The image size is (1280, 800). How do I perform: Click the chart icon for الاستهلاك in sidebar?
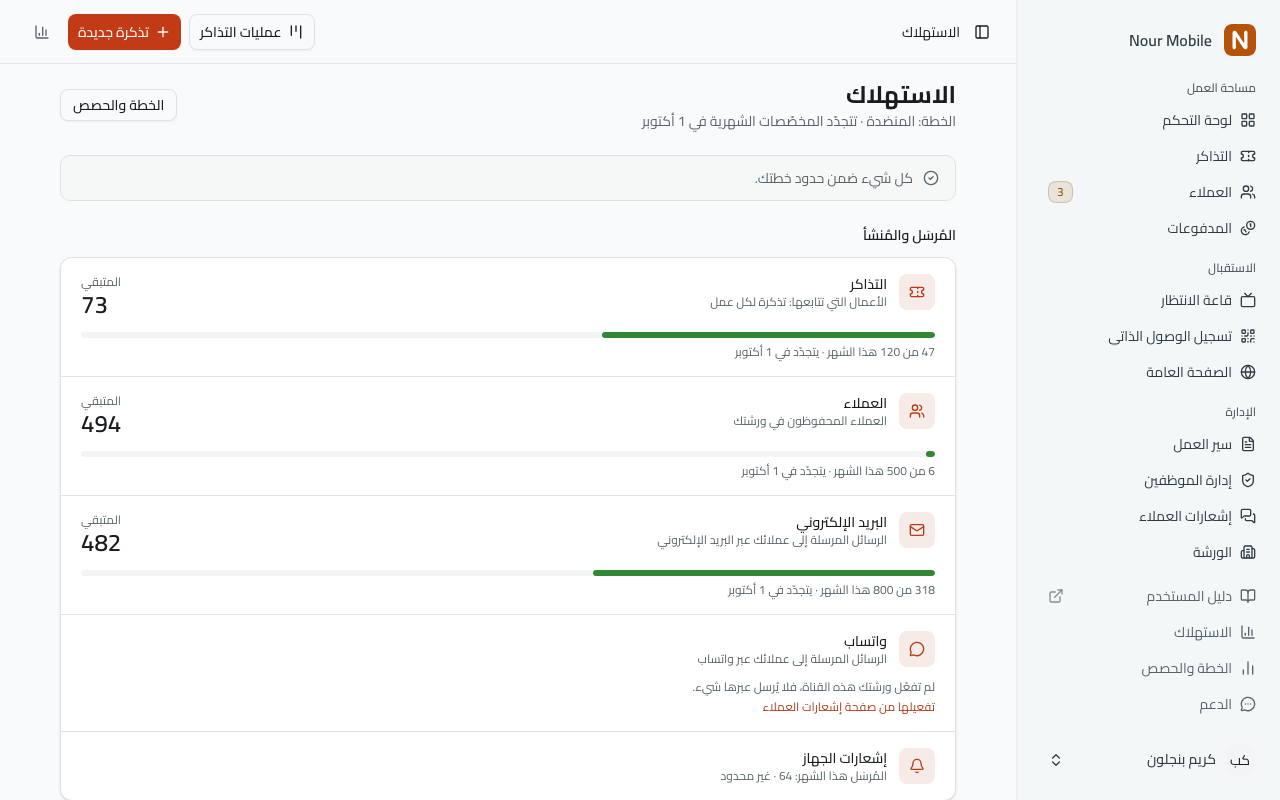click(1248, 632)
